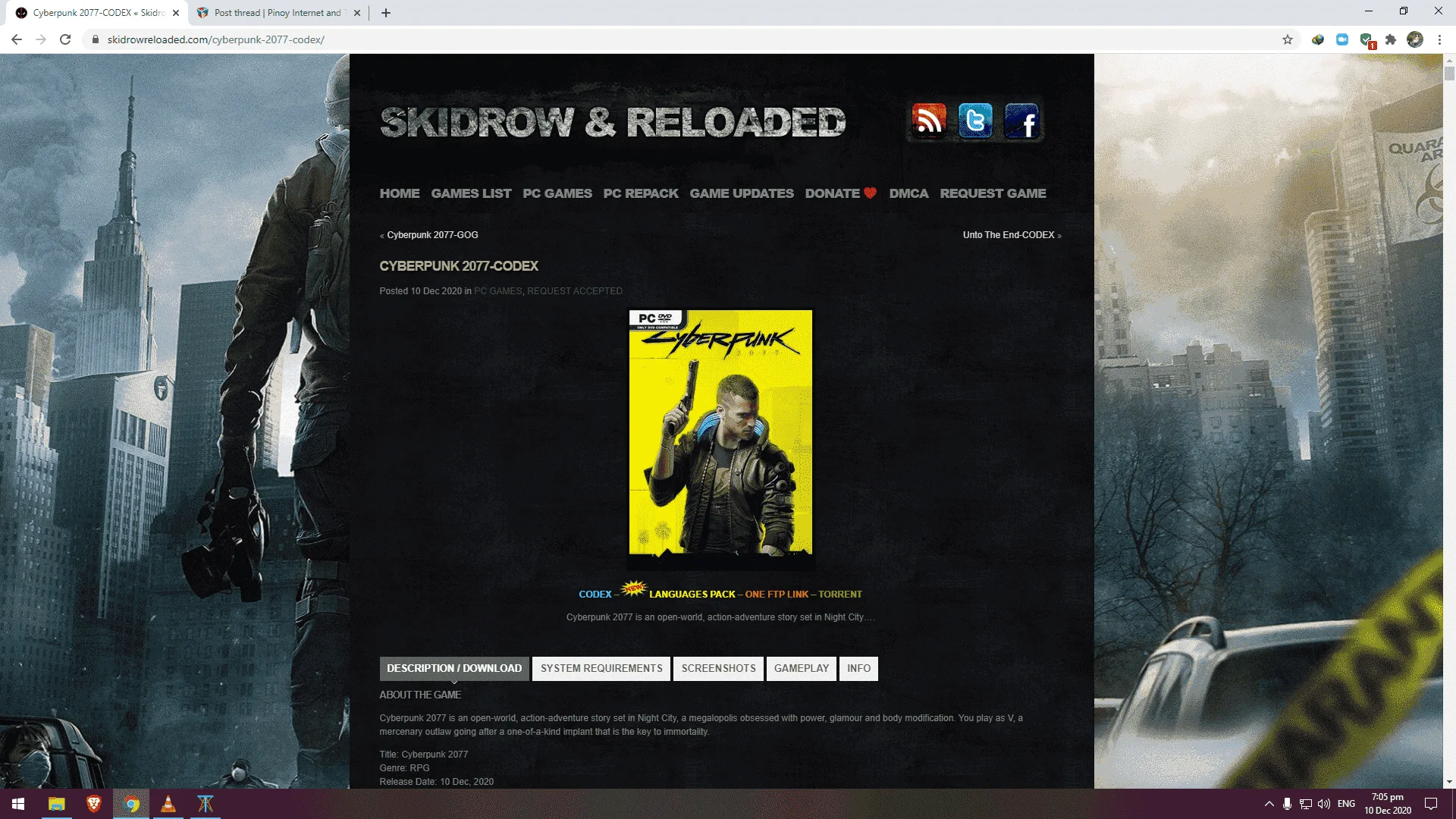This screenshot has width=1456, height=819.
Task: Open the shield extension with red badge
Action: [1367, 40]
